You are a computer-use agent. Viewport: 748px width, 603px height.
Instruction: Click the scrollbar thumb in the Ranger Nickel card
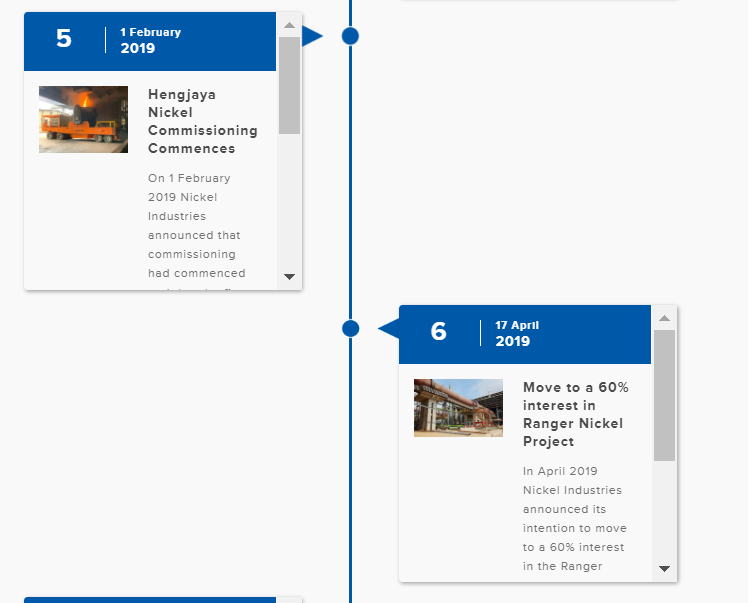pyautogui.click(x=664, y=395)
